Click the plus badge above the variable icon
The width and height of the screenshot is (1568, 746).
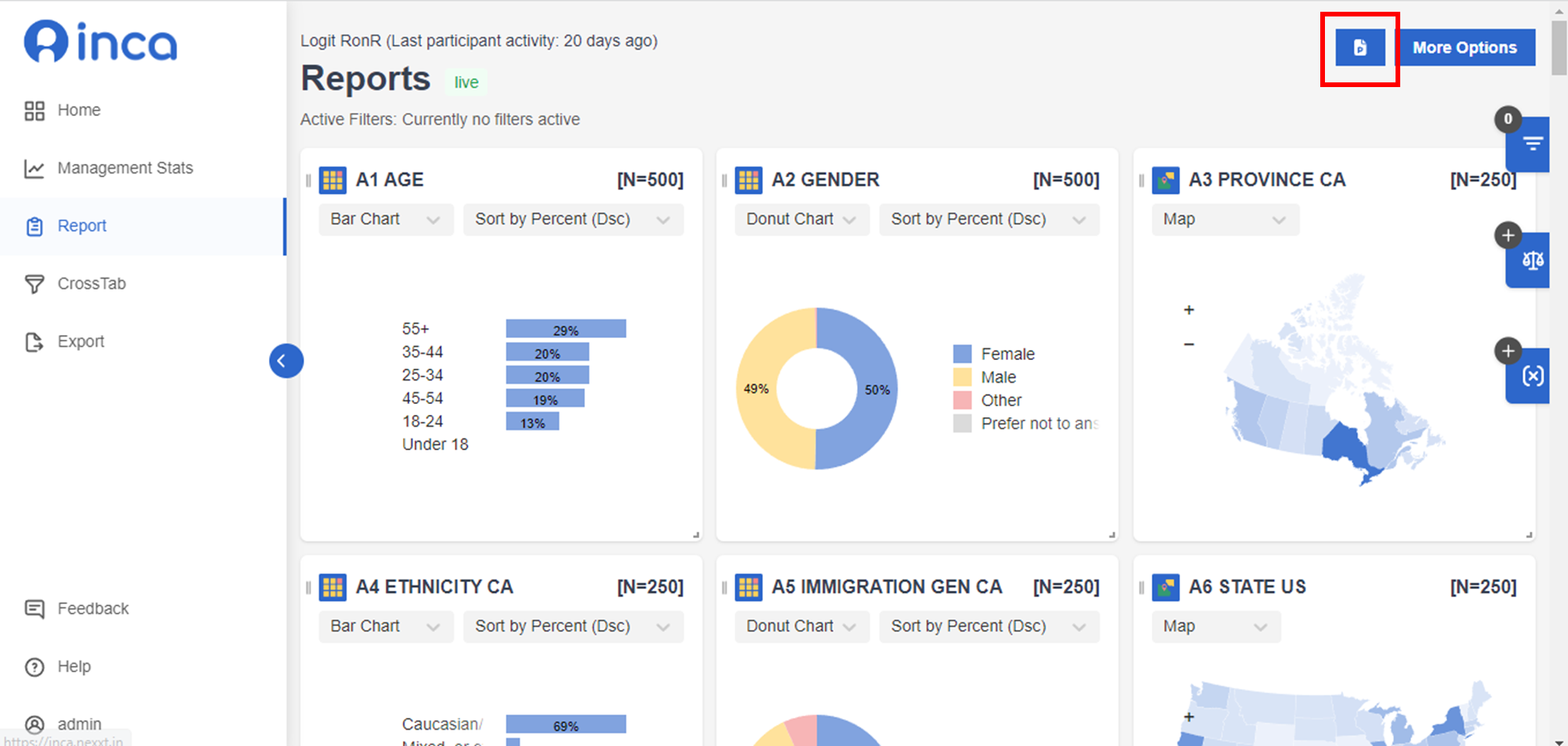[1508, 351]
